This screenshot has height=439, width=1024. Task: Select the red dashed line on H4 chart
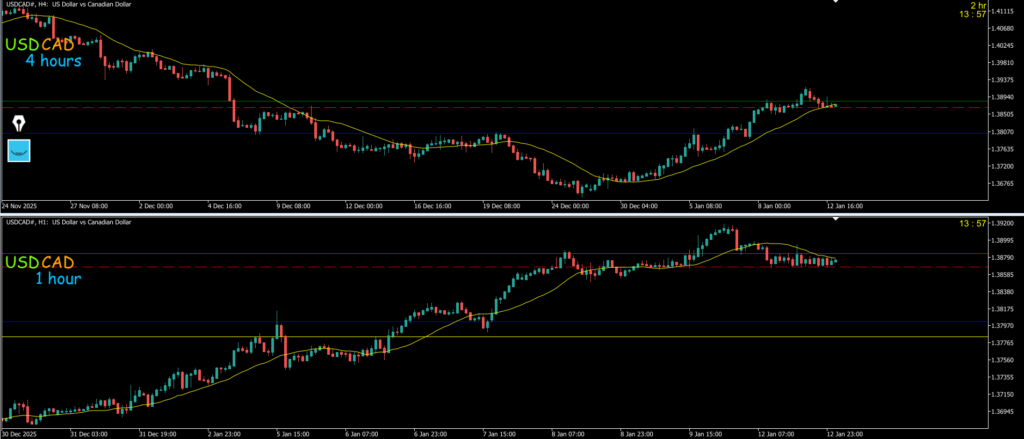click(400, 107)
